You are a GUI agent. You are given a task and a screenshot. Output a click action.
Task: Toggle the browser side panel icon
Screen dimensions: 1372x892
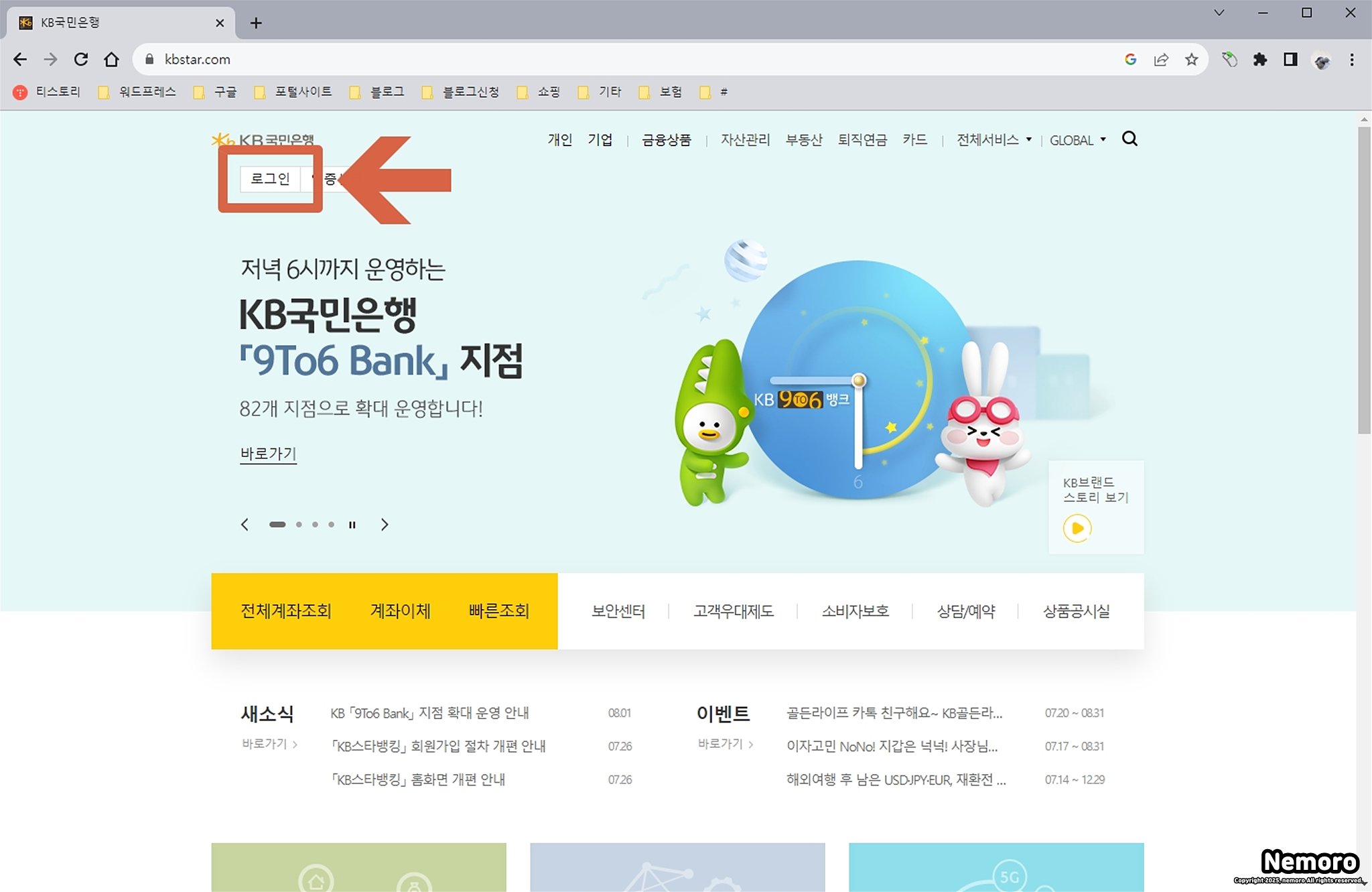[x=1290, y=60]
